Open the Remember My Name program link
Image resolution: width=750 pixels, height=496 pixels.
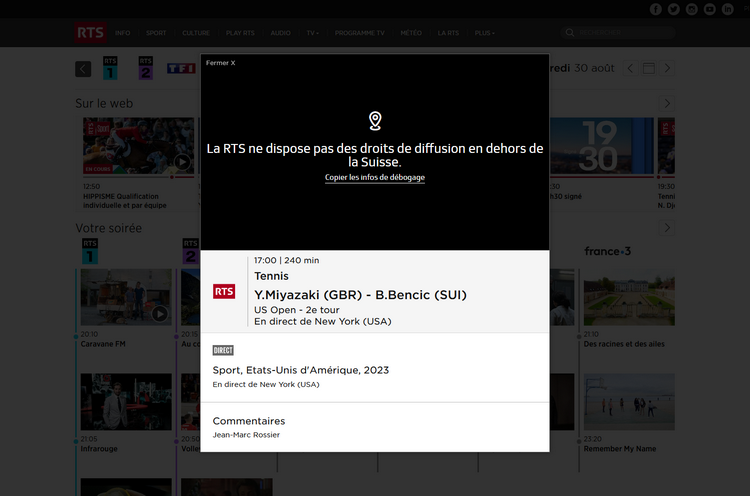pyautogui.click(x=620, y=449)
